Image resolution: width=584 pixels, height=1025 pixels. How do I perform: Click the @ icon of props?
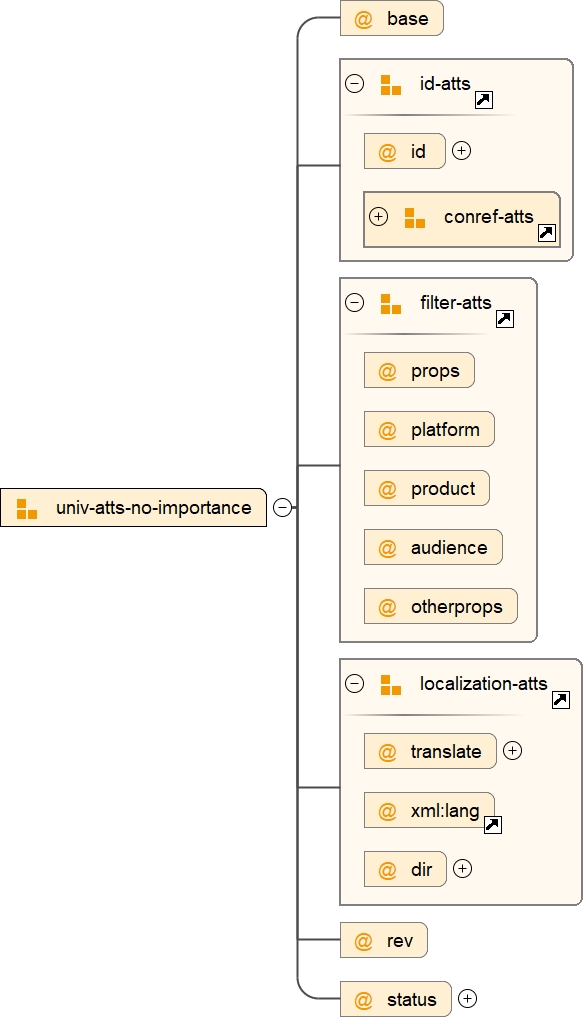coord(387,371)
